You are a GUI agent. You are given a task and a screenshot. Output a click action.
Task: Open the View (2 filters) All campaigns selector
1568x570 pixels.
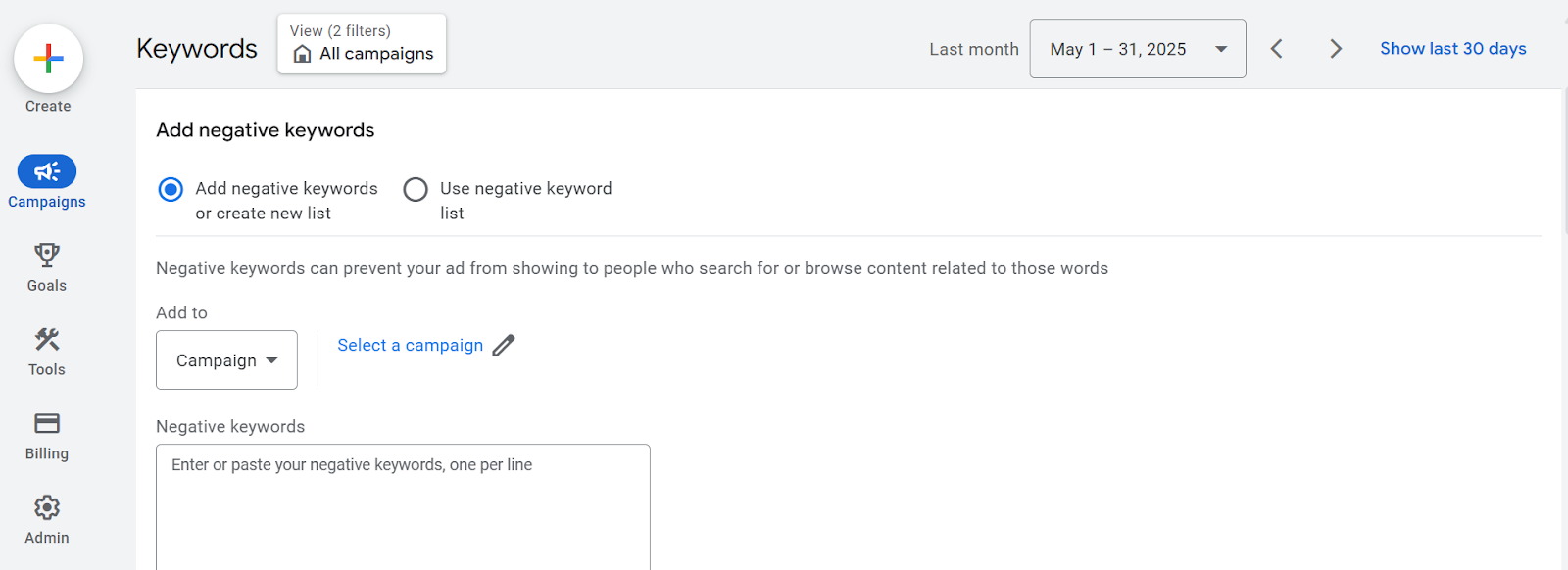(x=362, y=43)
